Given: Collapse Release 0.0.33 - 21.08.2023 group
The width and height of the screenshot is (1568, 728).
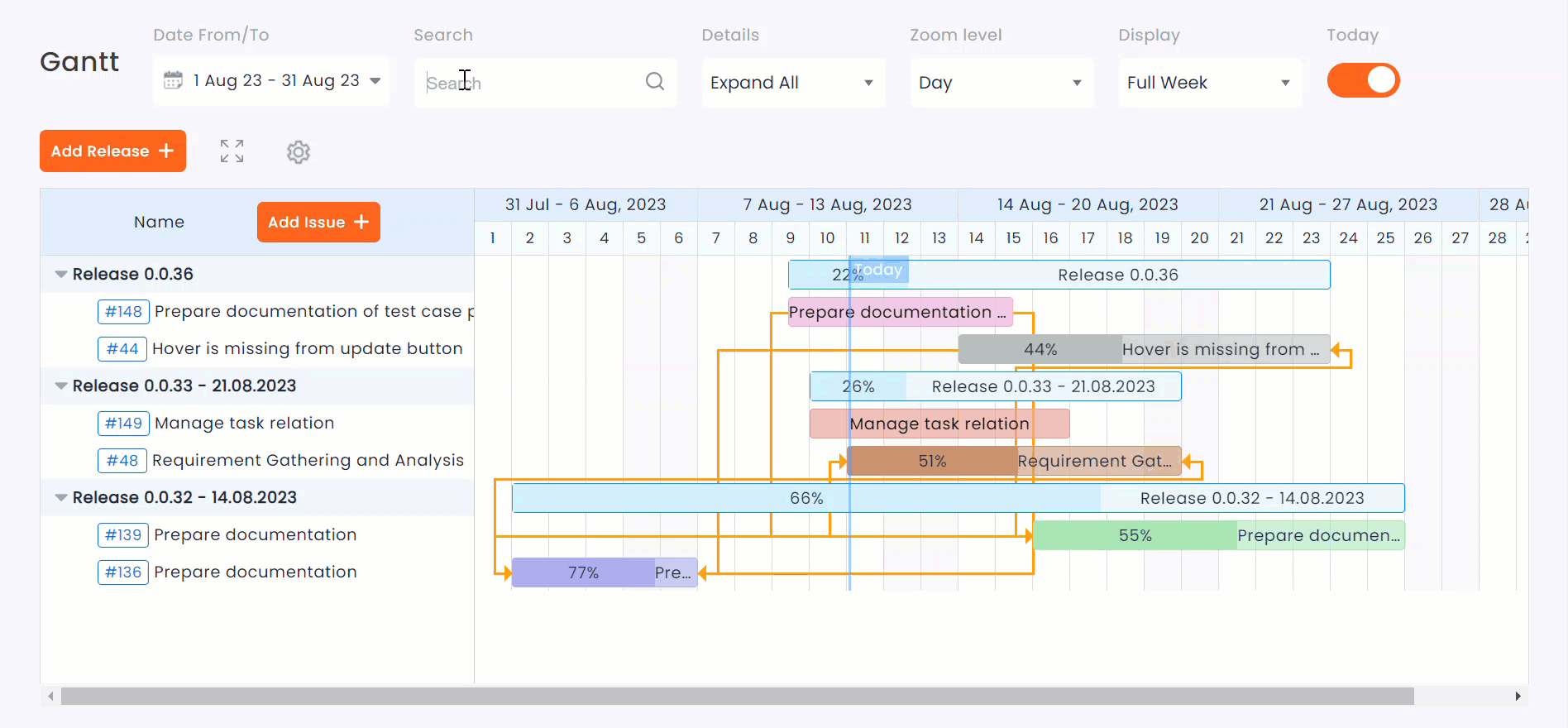Looking at the screenshot, I should click(x=60, y=386).
